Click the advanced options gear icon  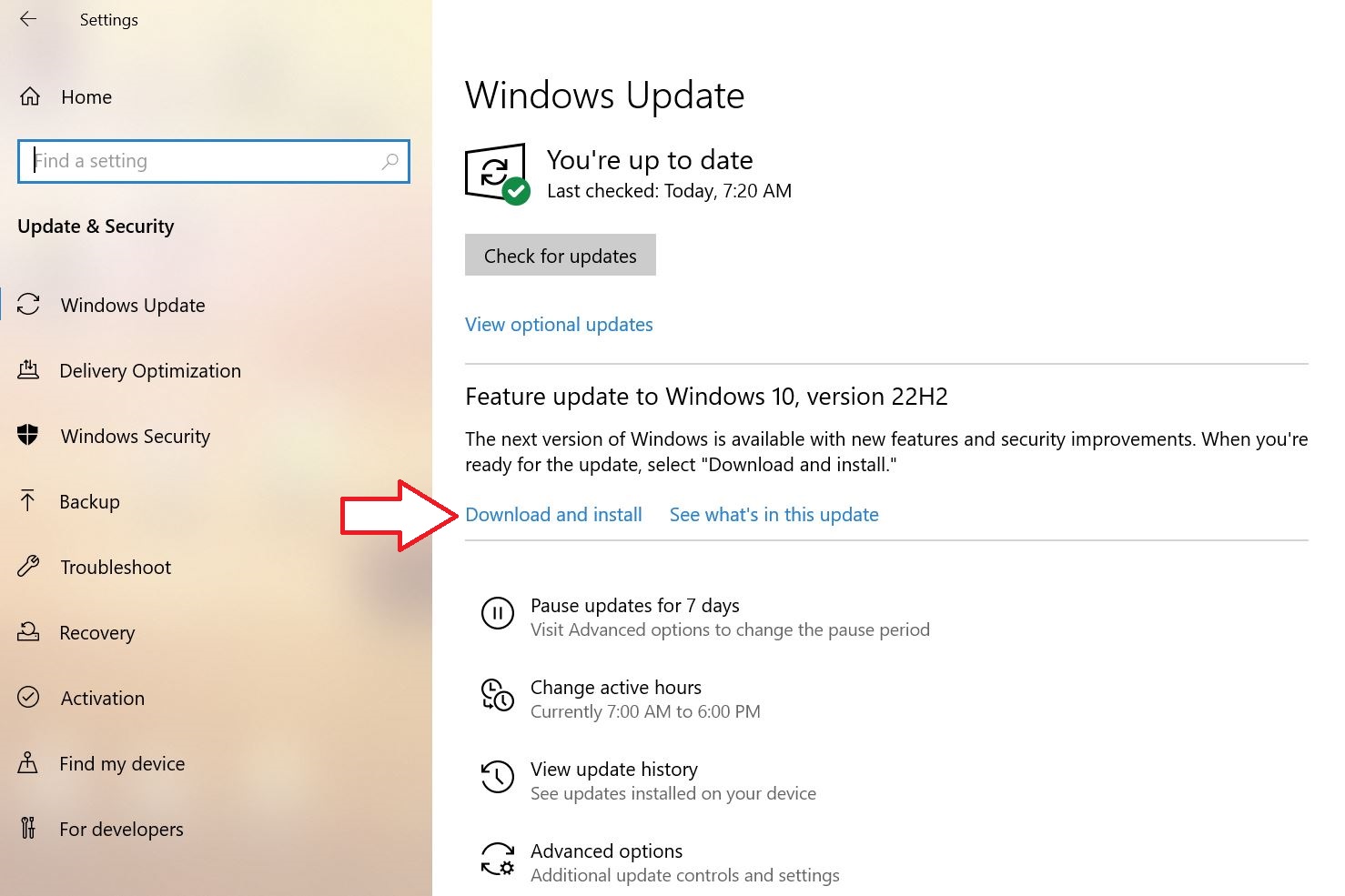[x=497, y=859]
